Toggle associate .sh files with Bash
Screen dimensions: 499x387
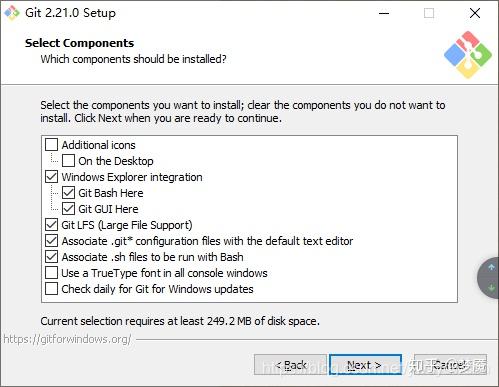click(x=51, y=257)
